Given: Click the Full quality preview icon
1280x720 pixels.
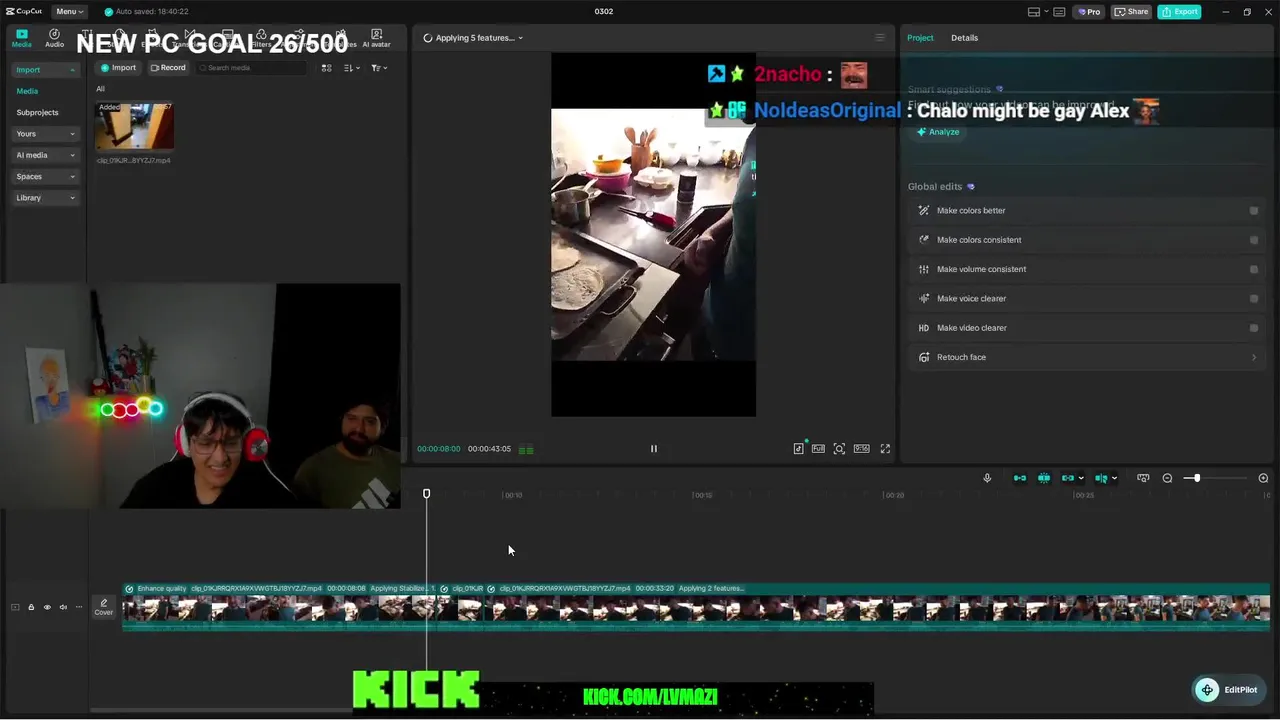Looking at the screenshot, I should click(818, 449).
